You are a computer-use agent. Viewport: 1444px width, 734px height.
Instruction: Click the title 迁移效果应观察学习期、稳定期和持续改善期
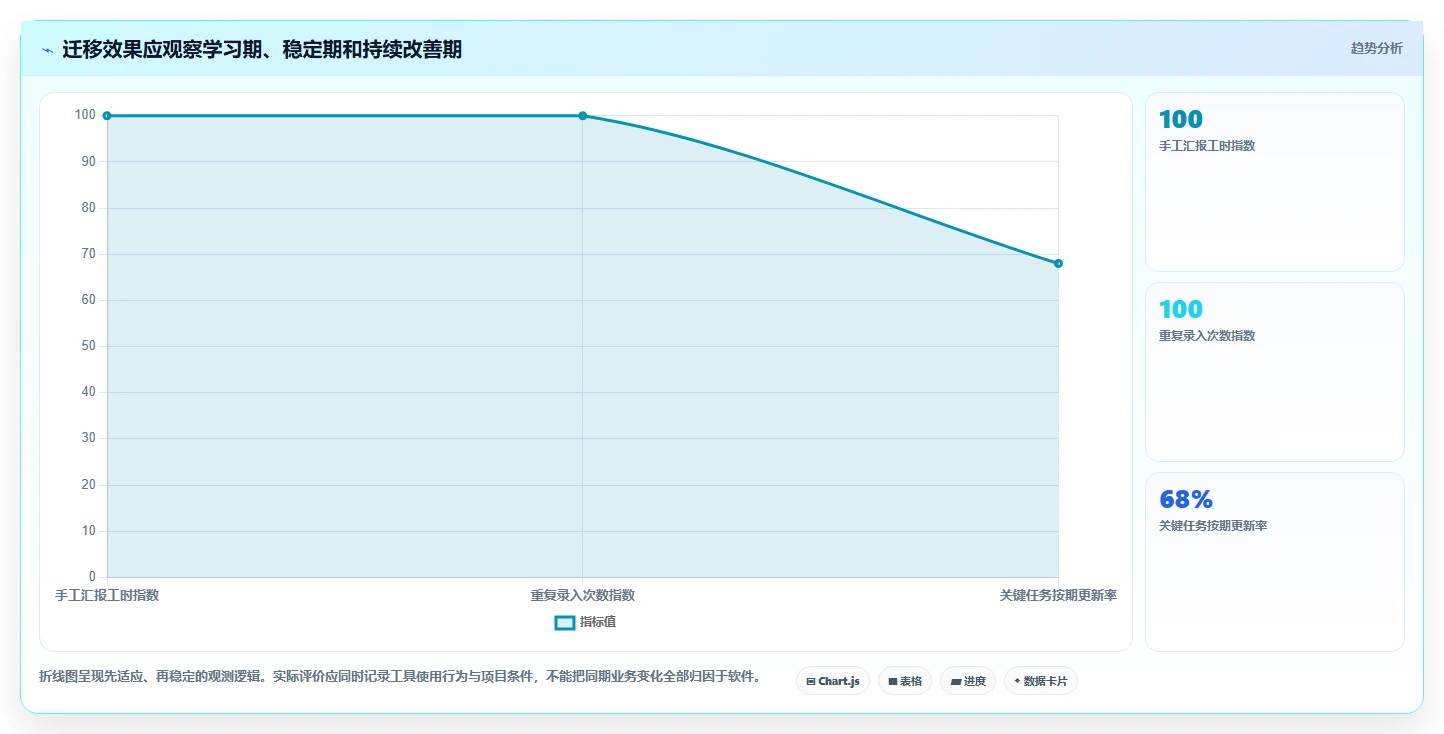(262, 50)
